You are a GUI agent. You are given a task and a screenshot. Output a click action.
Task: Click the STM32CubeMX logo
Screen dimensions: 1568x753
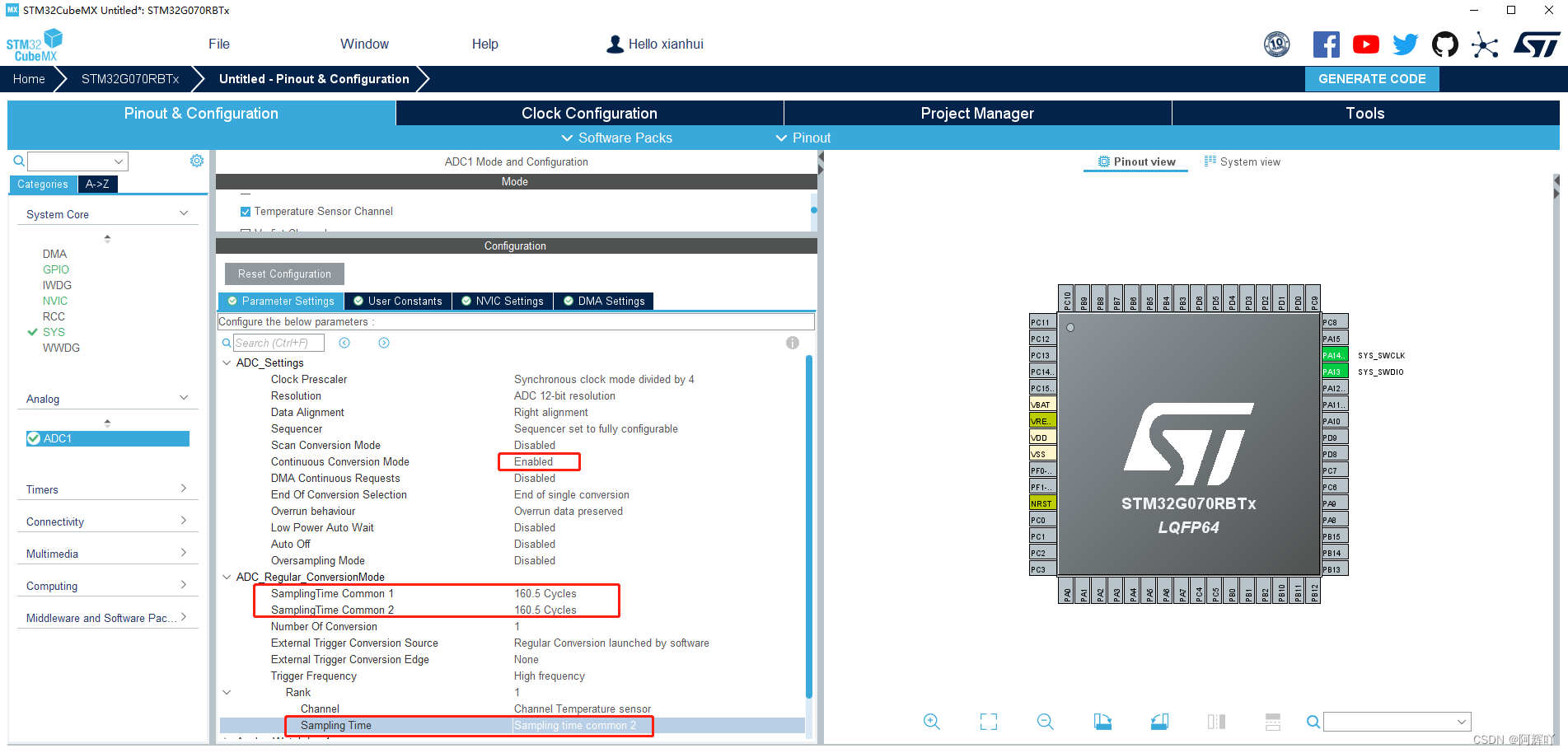tap(35, 46)
